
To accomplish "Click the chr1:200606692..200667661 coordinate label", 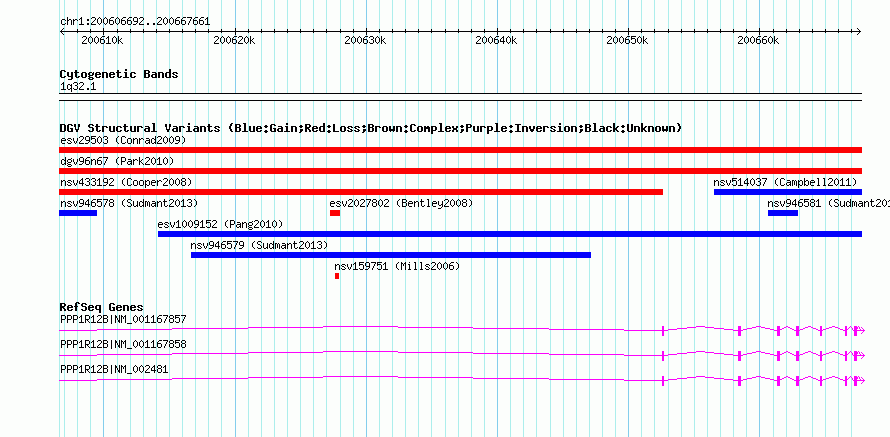I will coord(135,22).
